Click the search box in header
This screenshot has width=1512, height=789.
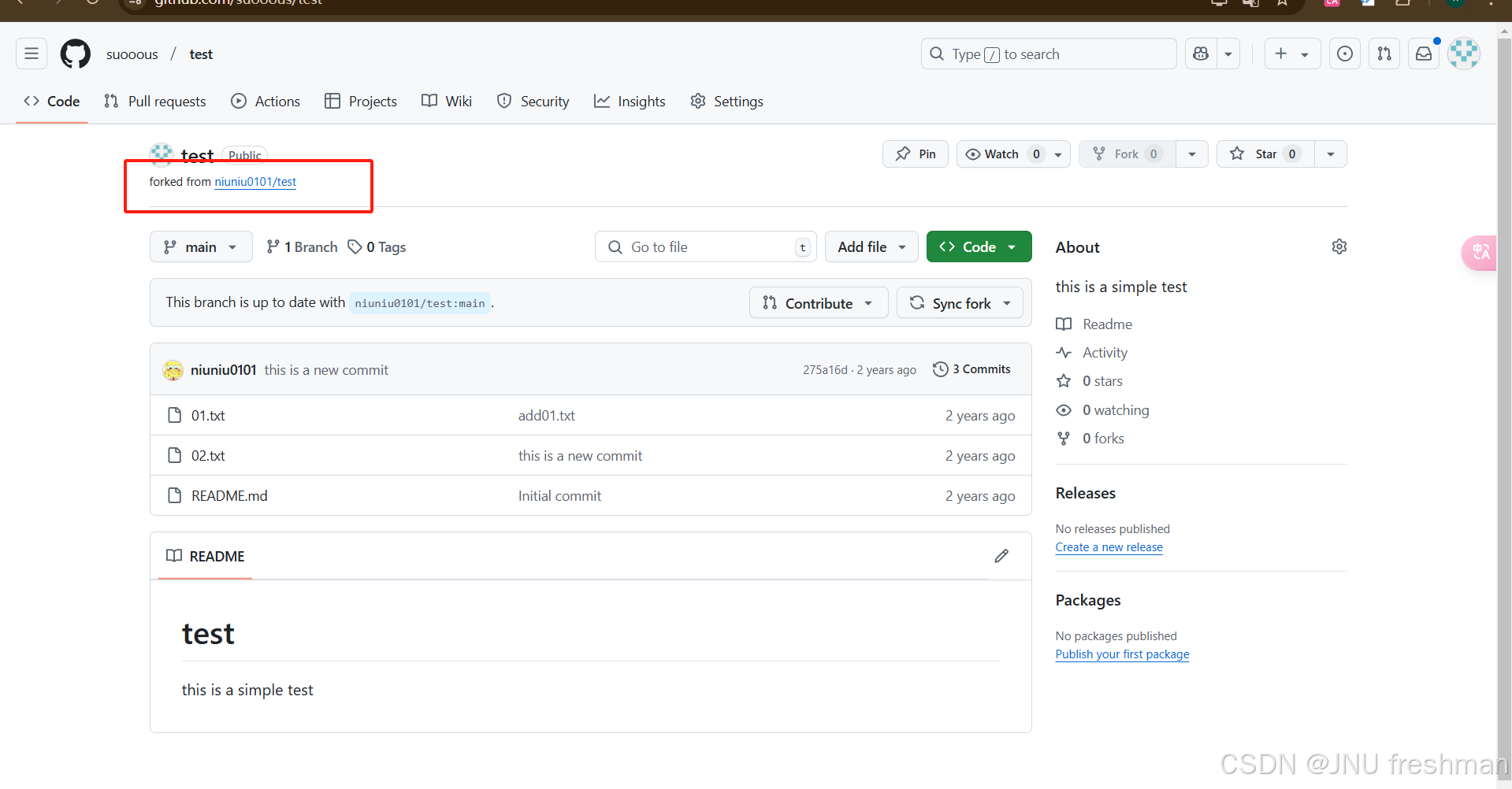(x=1049, y=54)
